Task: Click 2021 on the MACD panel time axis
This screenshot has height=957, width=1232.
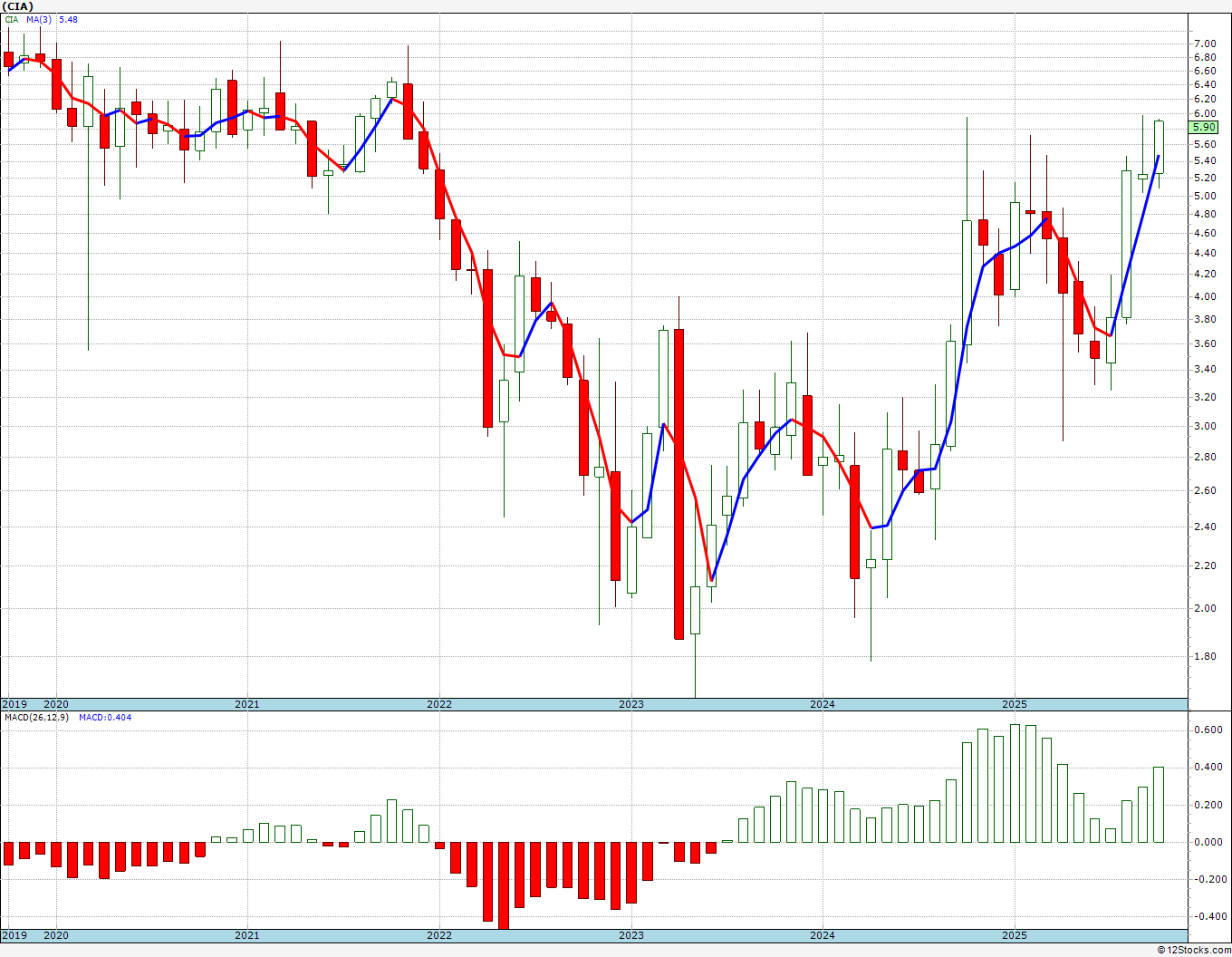Action: pyautogui.click(x=247, y=935)
